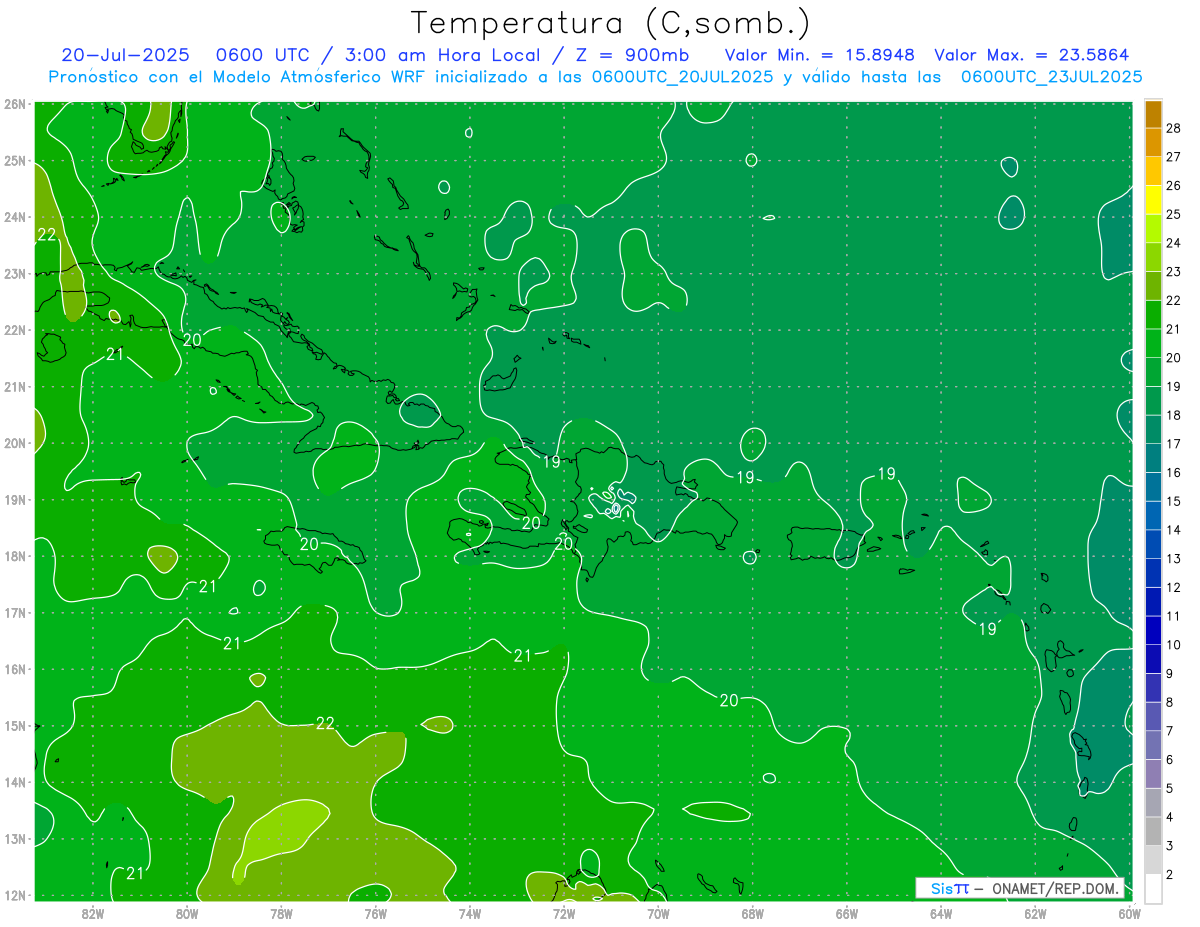Click the latitude axis label '20N'

click(x=15, y=443)
